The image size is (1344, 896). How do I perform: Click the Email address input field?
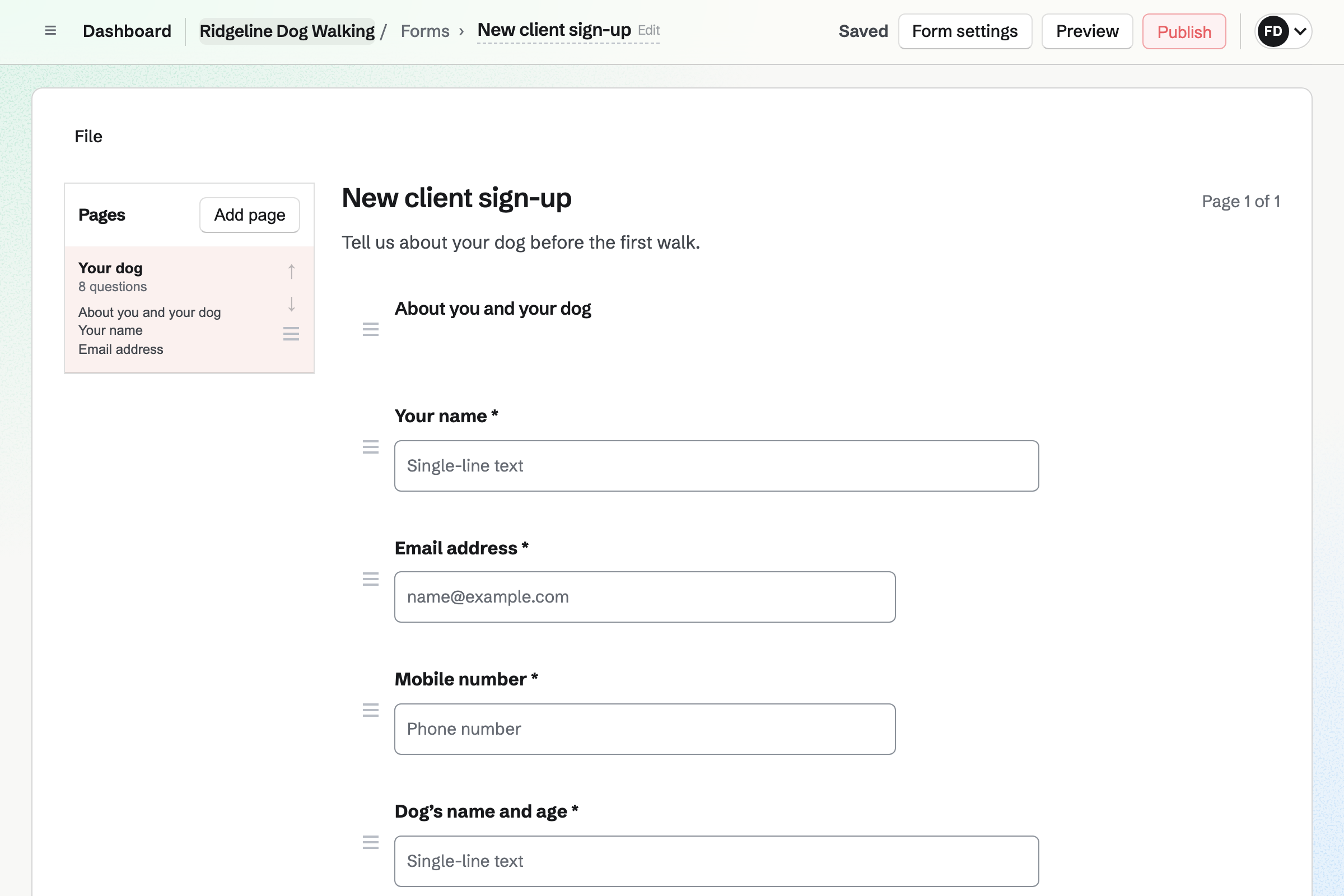[645, 597]
